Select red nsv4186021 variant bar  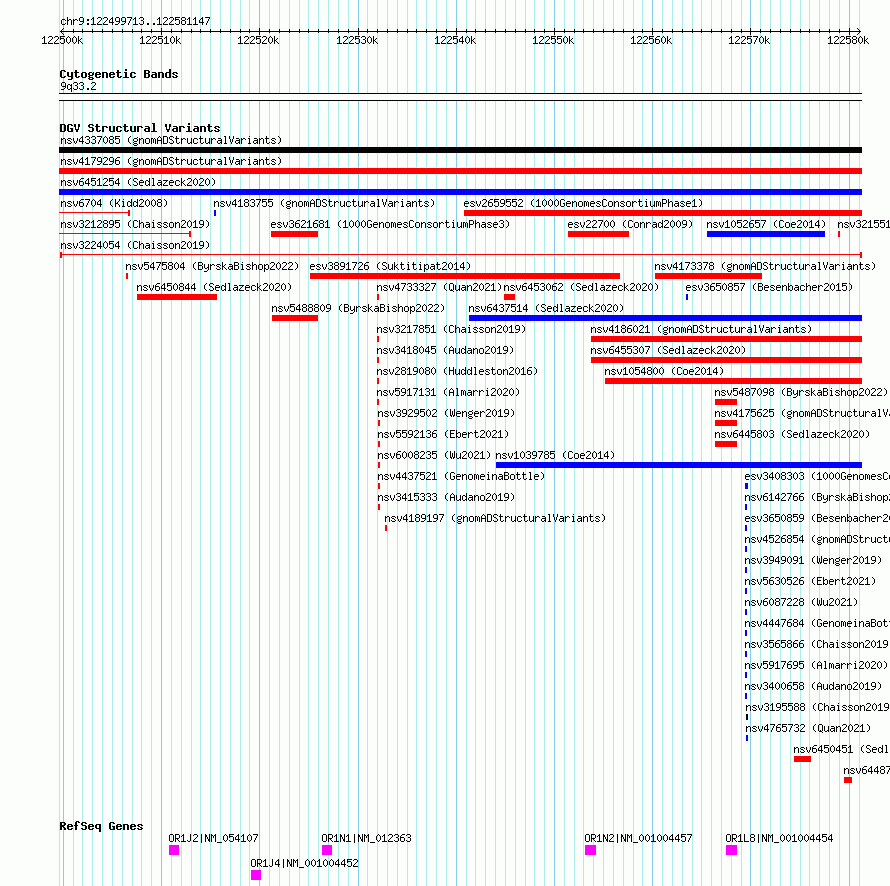click(726, 339)
